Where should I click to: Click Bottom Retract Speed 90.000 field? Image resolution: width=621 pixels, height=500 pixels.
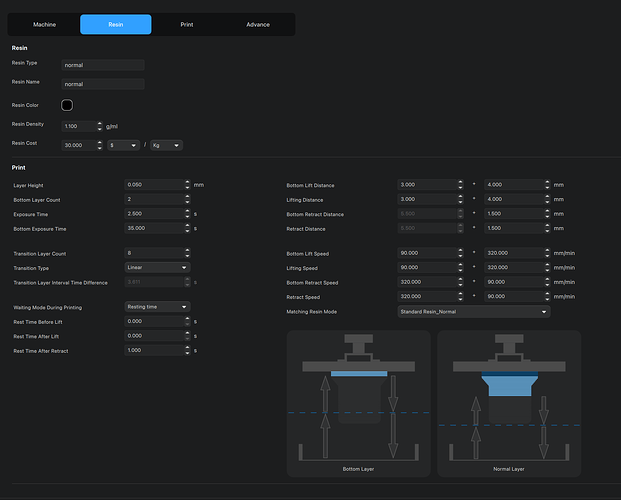514,282
